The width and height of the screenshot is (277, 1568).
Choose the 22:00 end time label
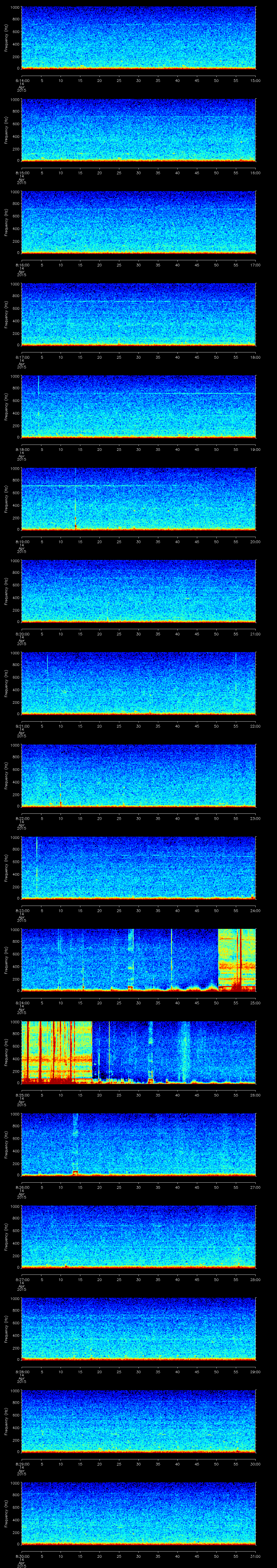pyautogui.click(x=256, y=726)
